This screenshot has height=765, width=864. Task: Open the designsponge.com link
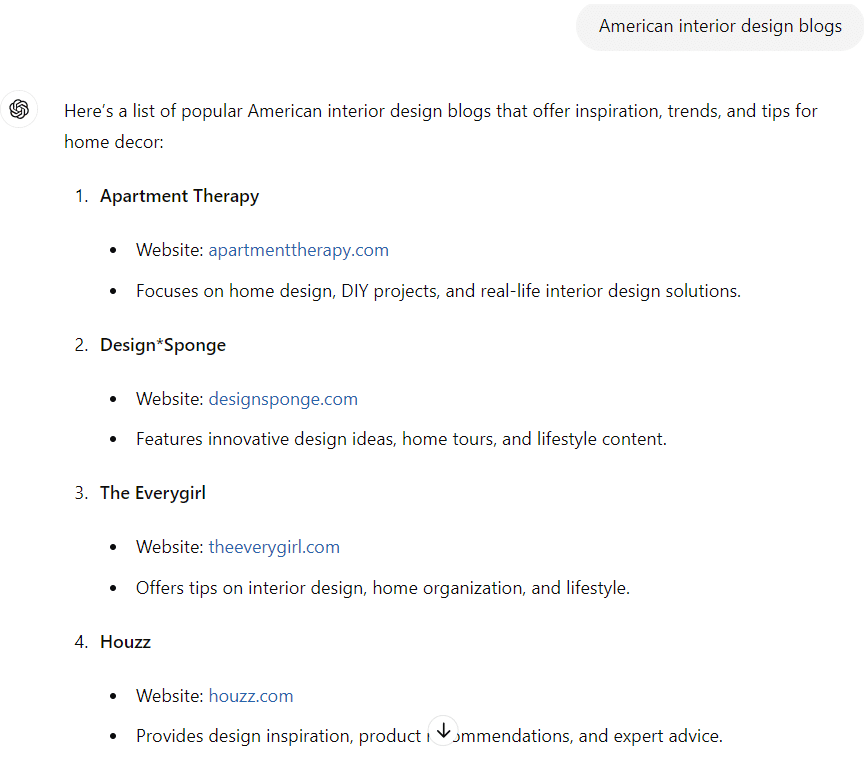[283, 398]
